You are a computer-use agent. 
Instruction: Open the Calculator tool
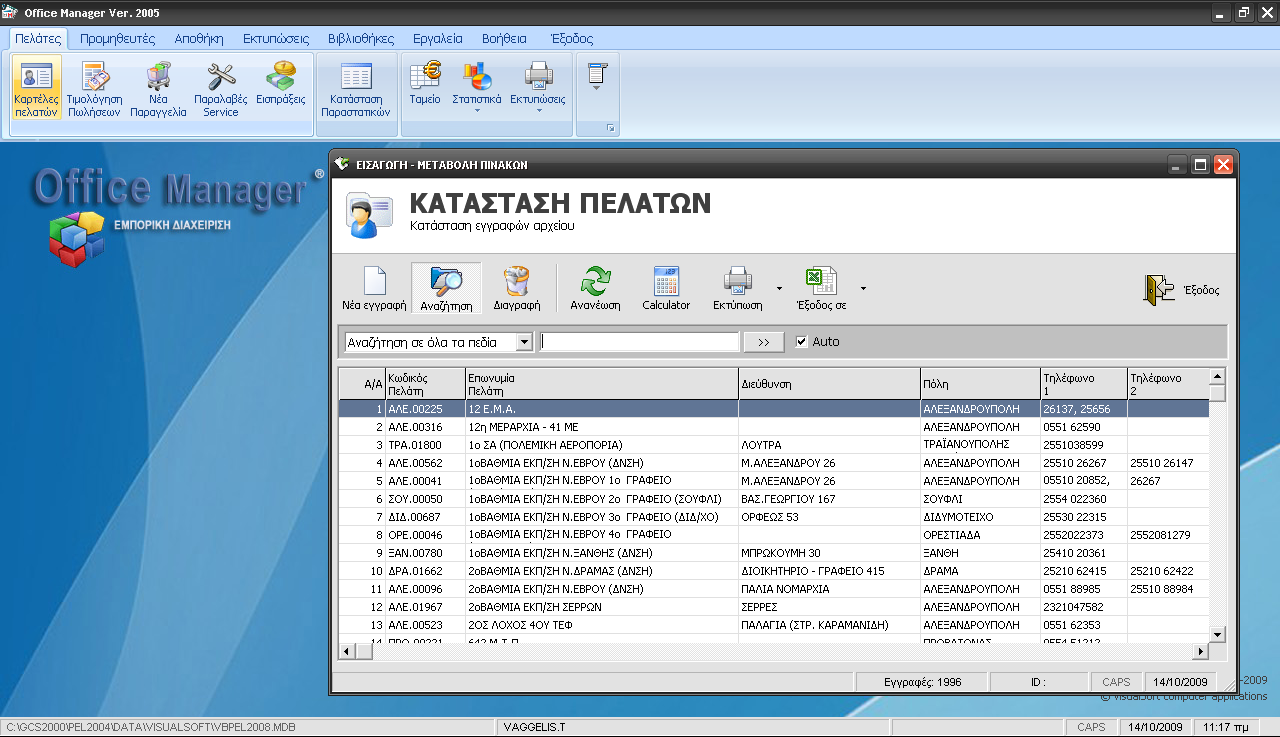(x=666, y=289)
